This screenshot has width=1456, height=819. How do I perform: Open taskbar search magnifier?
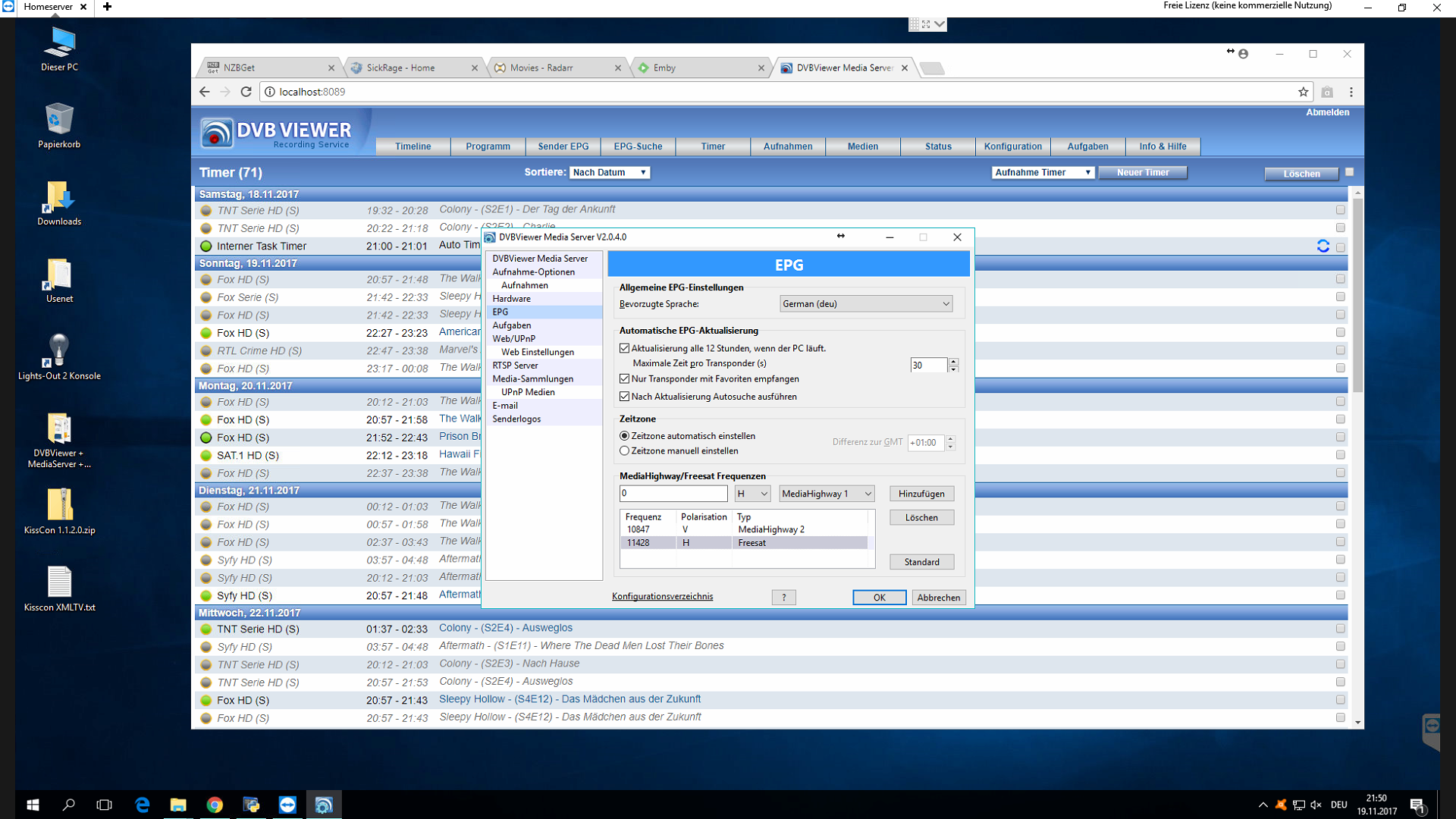69,805
